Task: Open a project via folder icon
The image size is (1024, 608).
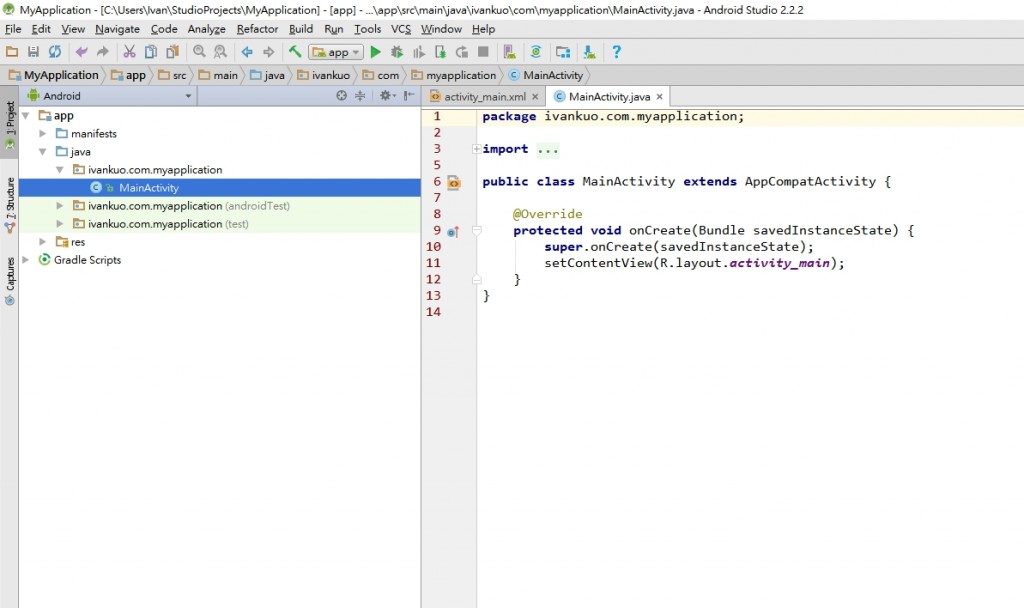Action: pyautogui.click(x=12, y=52)
